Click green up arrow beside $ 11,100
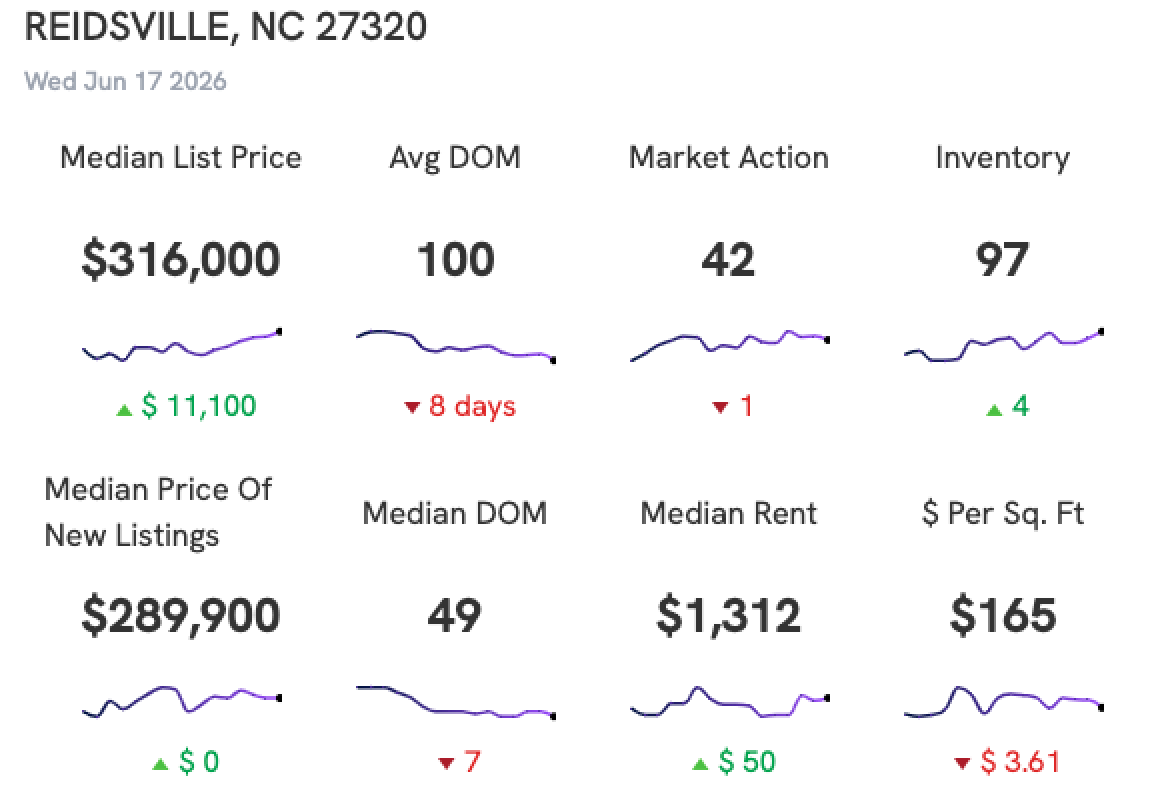Viewport: 1174px width, 810px height. [x=124, y=409]
